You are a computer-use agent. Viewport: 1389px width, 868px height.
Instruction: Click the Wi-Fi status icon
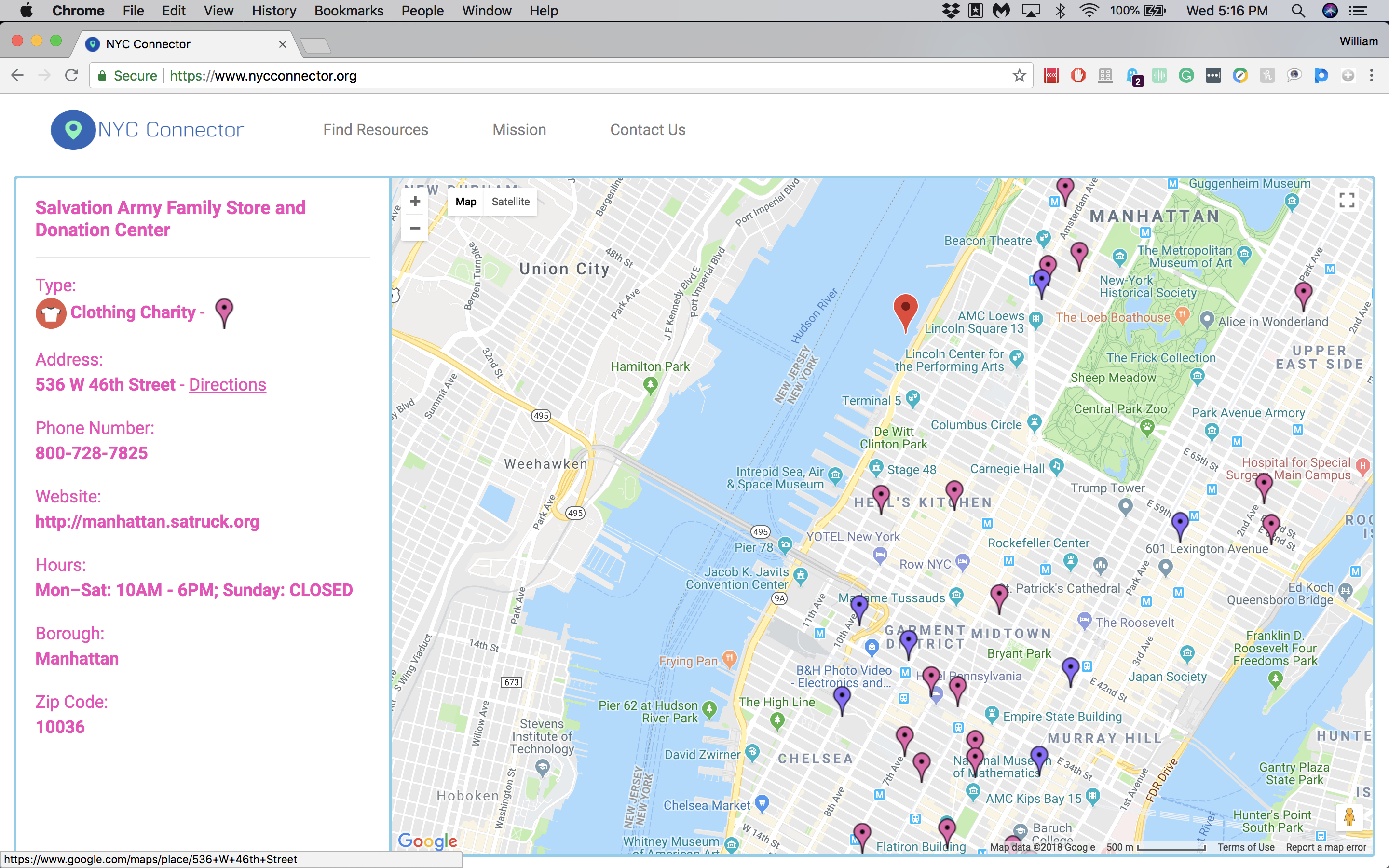click(1089, 11)
